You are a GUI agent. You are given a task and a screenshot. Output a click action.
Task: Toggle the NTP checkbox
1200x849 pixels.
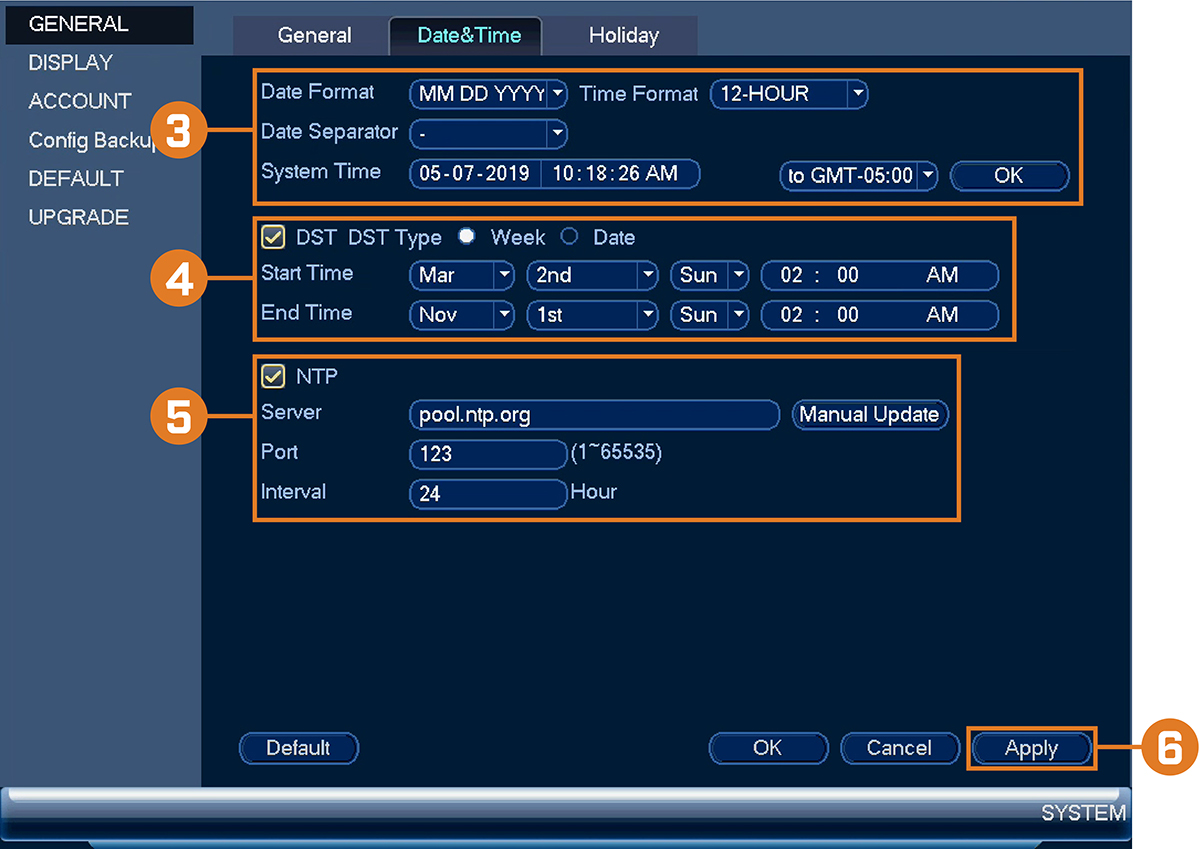click(x=273, y=376)
